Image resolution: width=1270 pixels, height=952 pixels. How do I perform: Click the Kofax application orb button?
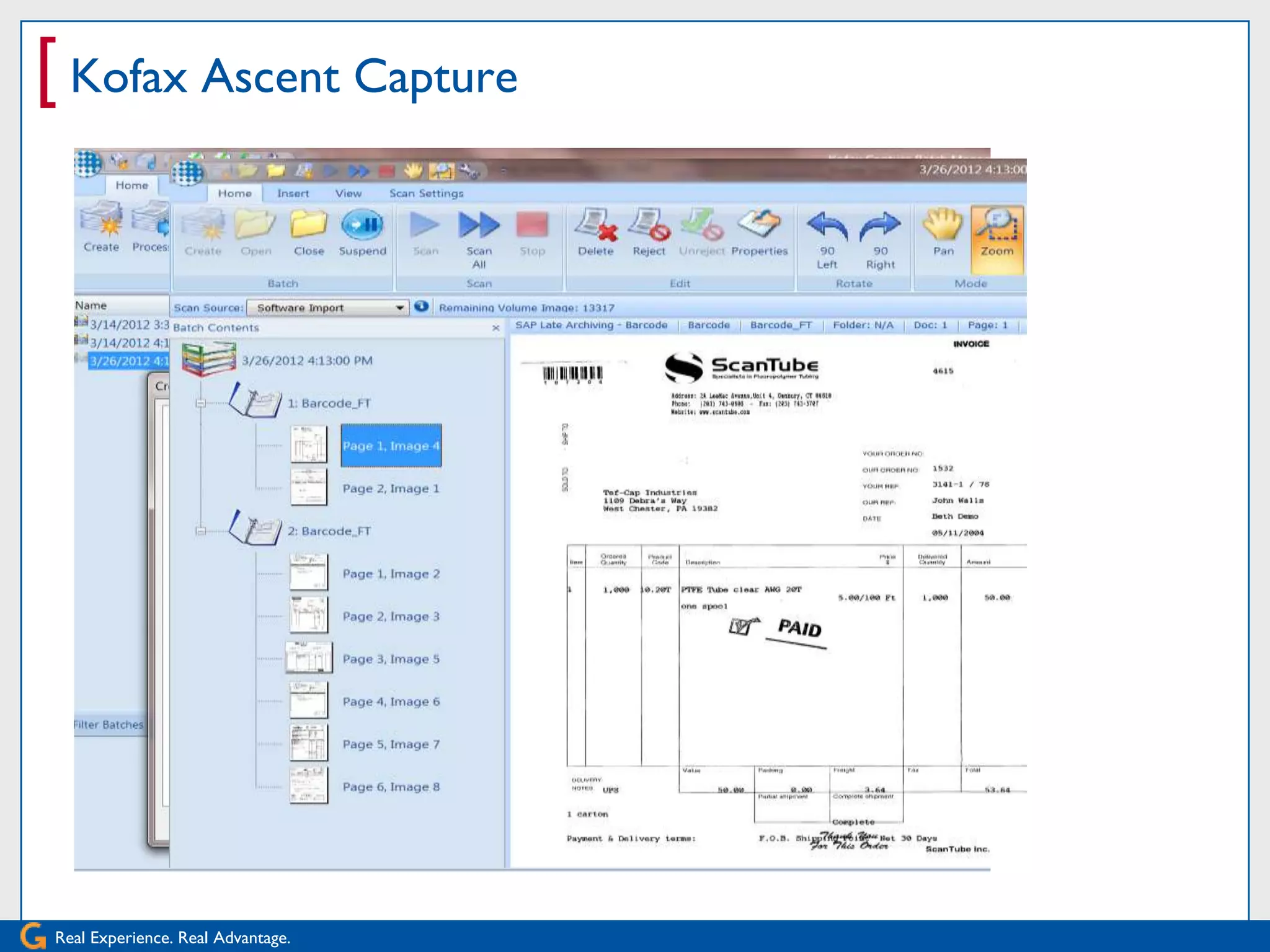[x=187, y=172]
